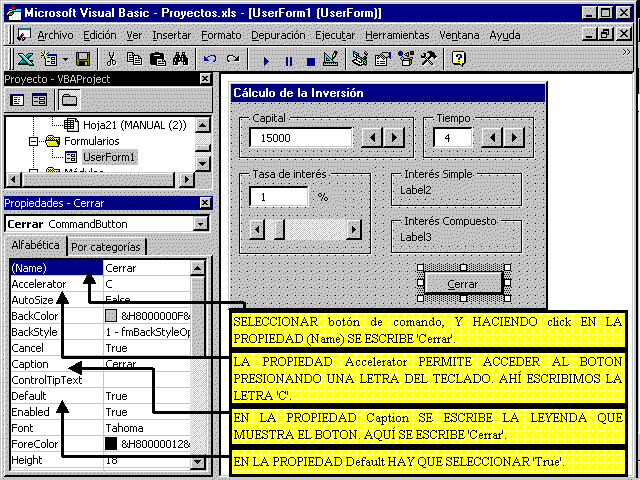Open the Ventana menu
640x480 pixels.
459,36
